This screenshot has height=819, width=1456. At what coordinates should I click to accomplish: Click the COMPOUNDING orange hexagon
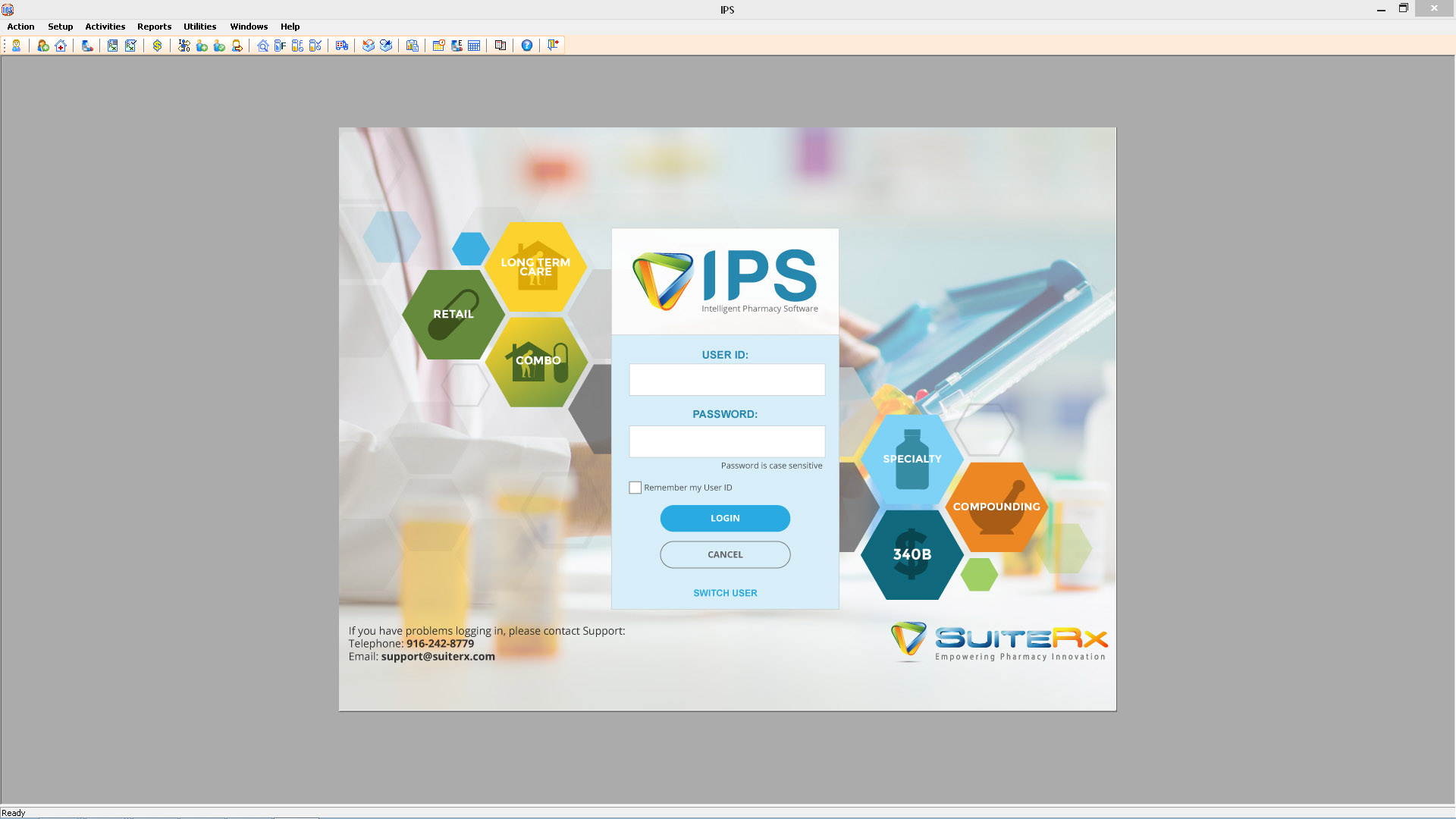tap(996, 507)
